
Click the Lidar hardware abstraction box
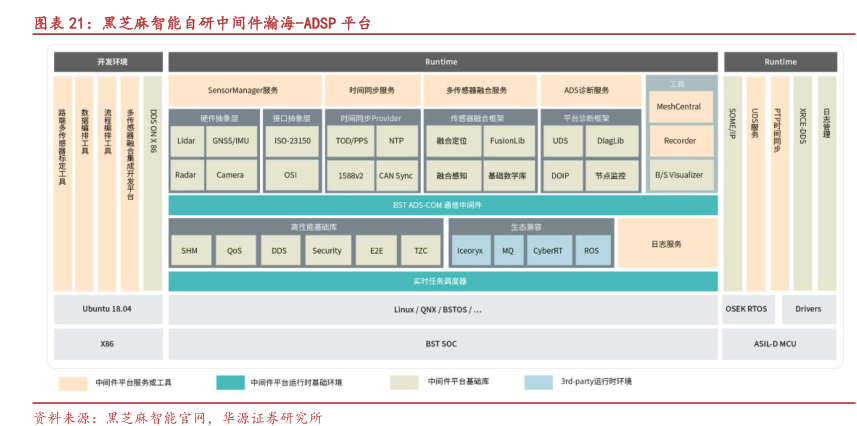185,141
